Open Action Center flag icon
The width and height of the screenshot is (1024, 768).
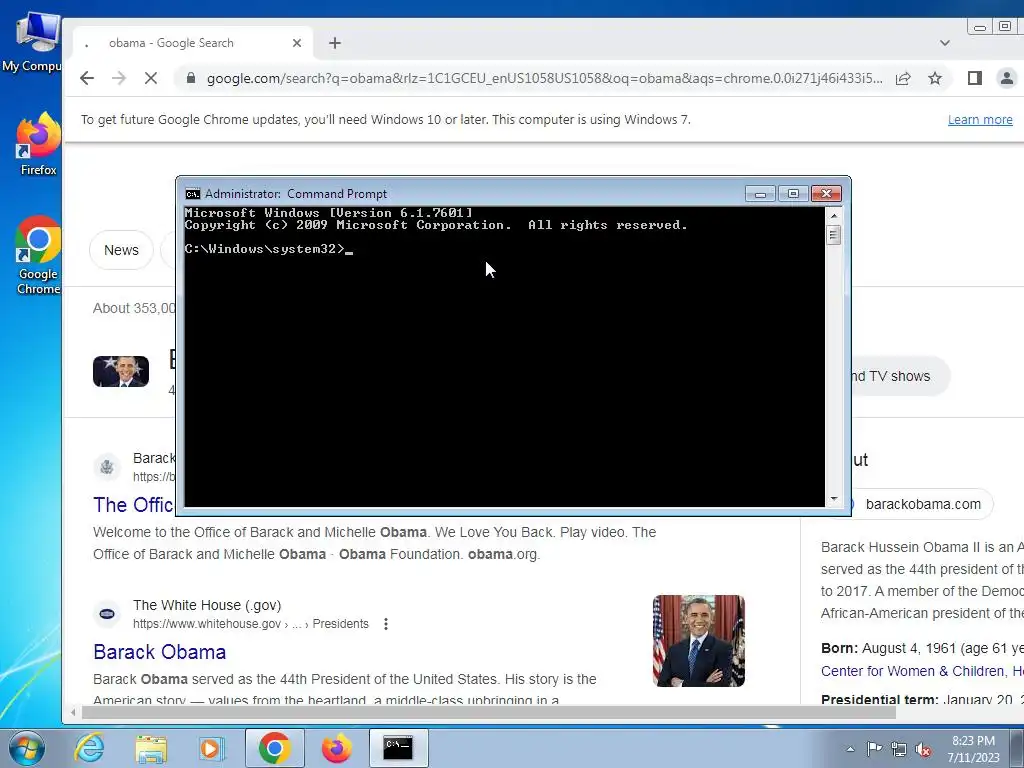[874, 749]
